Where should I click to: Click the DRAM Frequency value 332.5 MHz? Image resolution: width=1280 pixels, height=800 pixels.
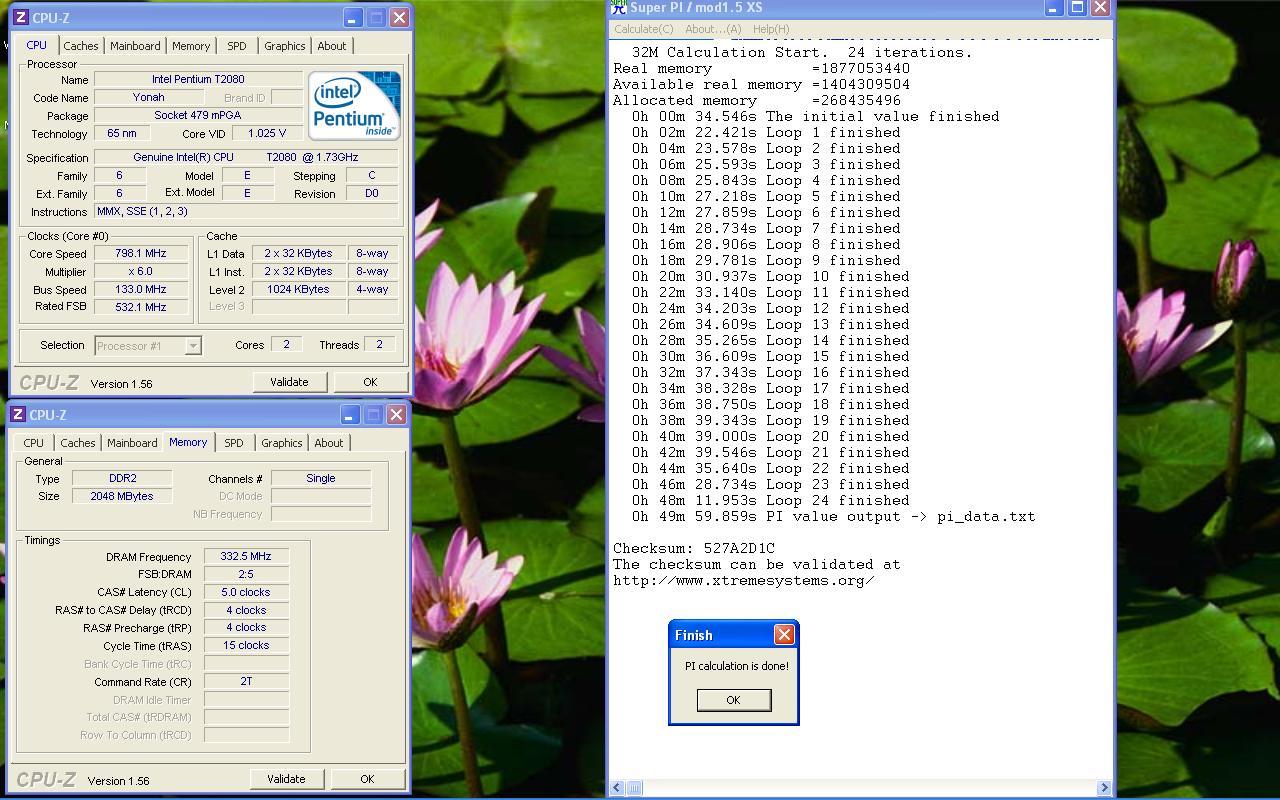pos(246,556)
